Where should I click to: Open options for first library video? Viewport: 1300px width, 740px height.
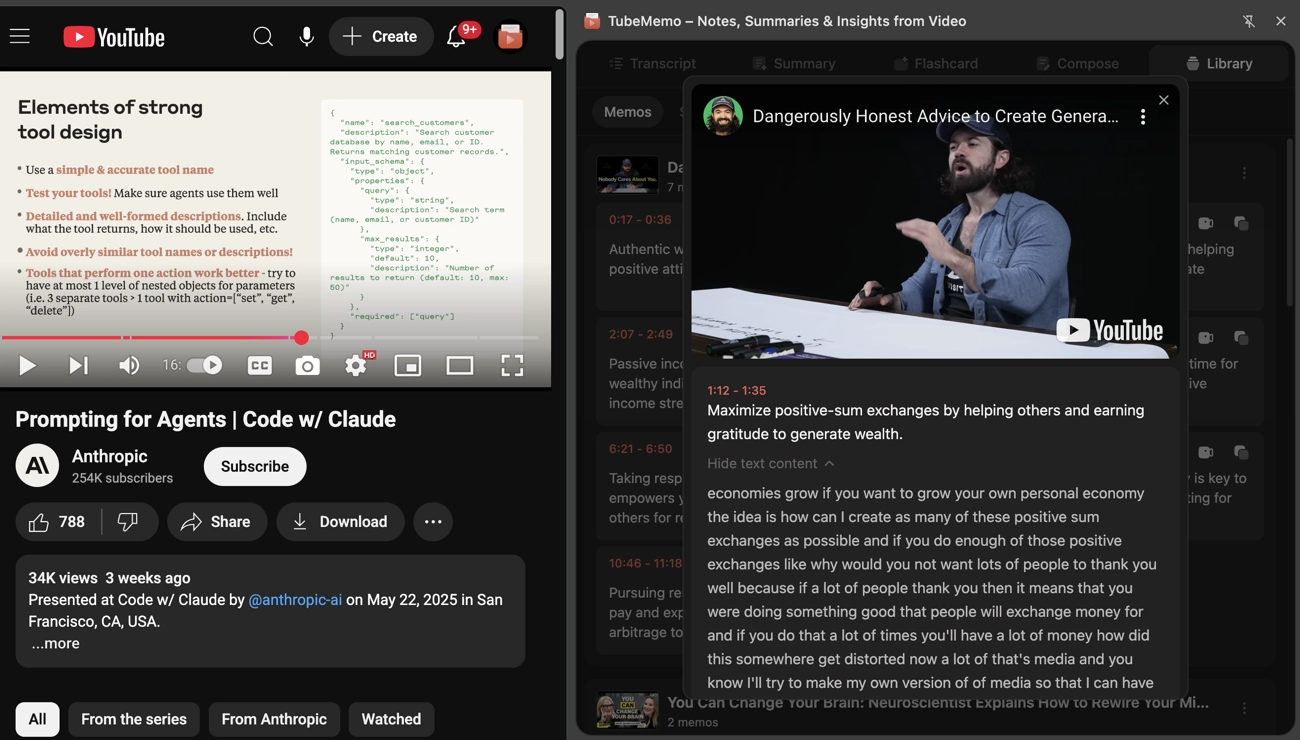point(1244,174)
